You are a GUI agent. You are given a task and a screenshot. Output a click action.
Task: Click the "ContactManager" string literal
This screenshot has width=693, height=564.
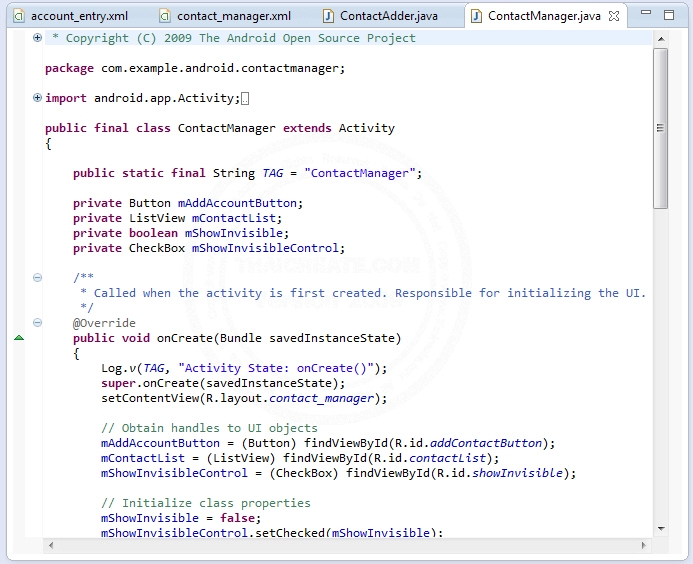(359, 173)
